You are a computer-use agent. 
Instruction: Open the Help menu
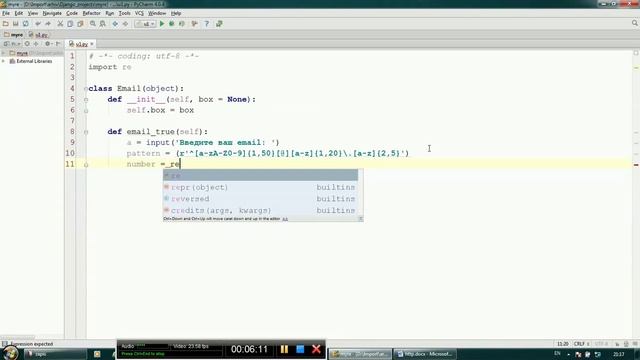176,13
